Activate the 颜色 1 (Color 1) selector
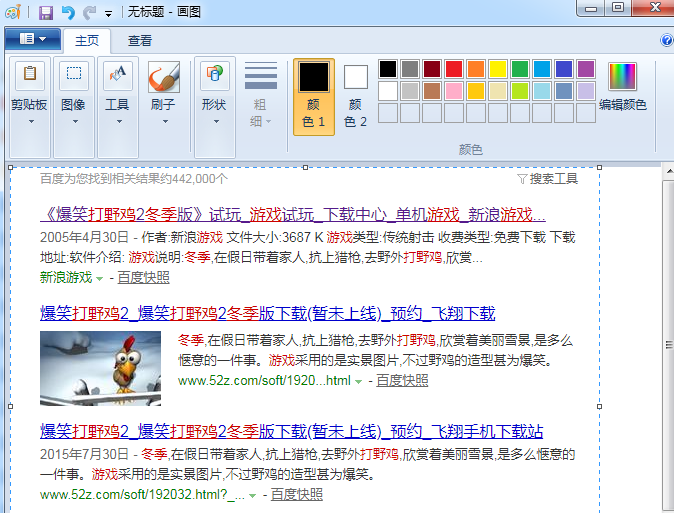 (x=314, y=96)
